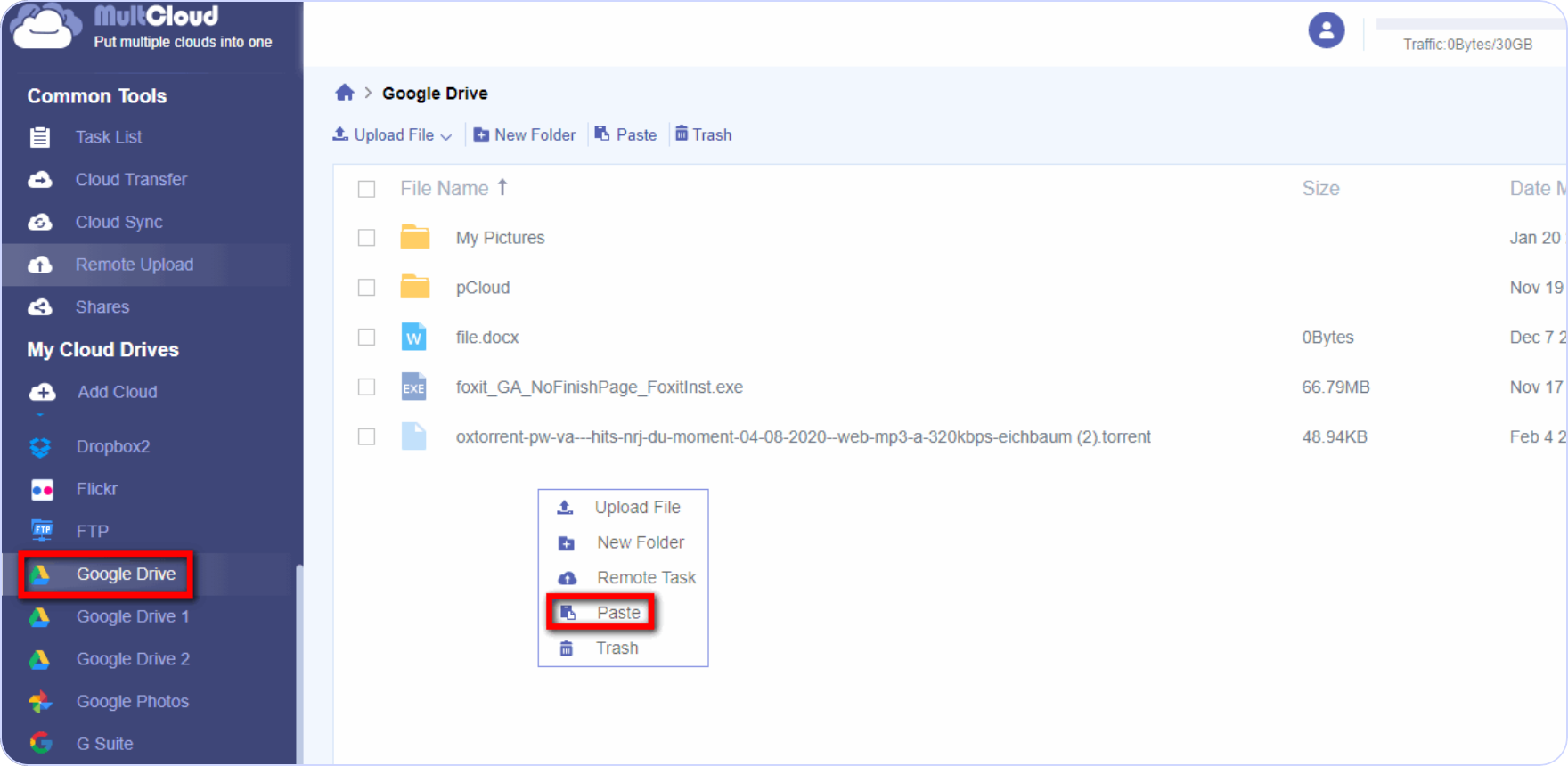Image resolution: width=1568 pixels, height=766 pixels.
Task: Open Dropbox2 in the sidebar
Action: point(113,447)
